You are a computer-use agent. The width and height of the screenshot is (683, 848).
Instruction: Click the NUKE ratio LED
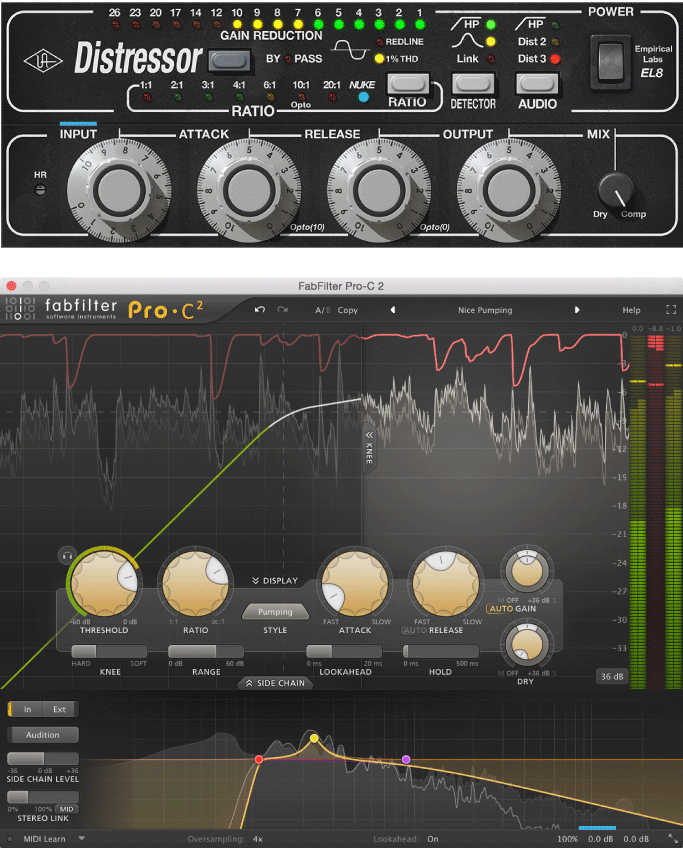click(x=363, y=97)
